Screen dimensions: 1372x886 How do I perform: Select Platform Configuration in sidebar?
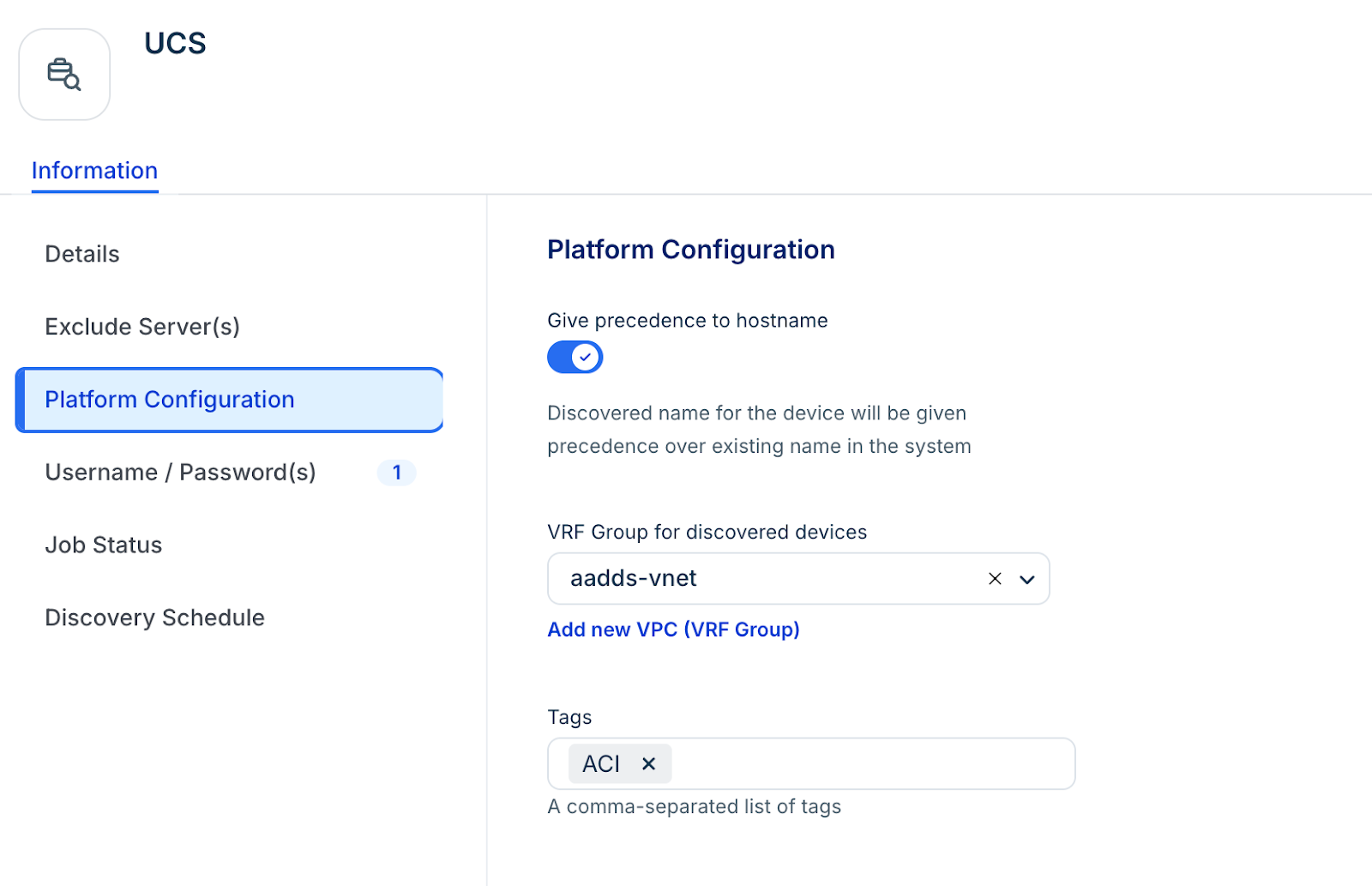(x=170, y=400)
